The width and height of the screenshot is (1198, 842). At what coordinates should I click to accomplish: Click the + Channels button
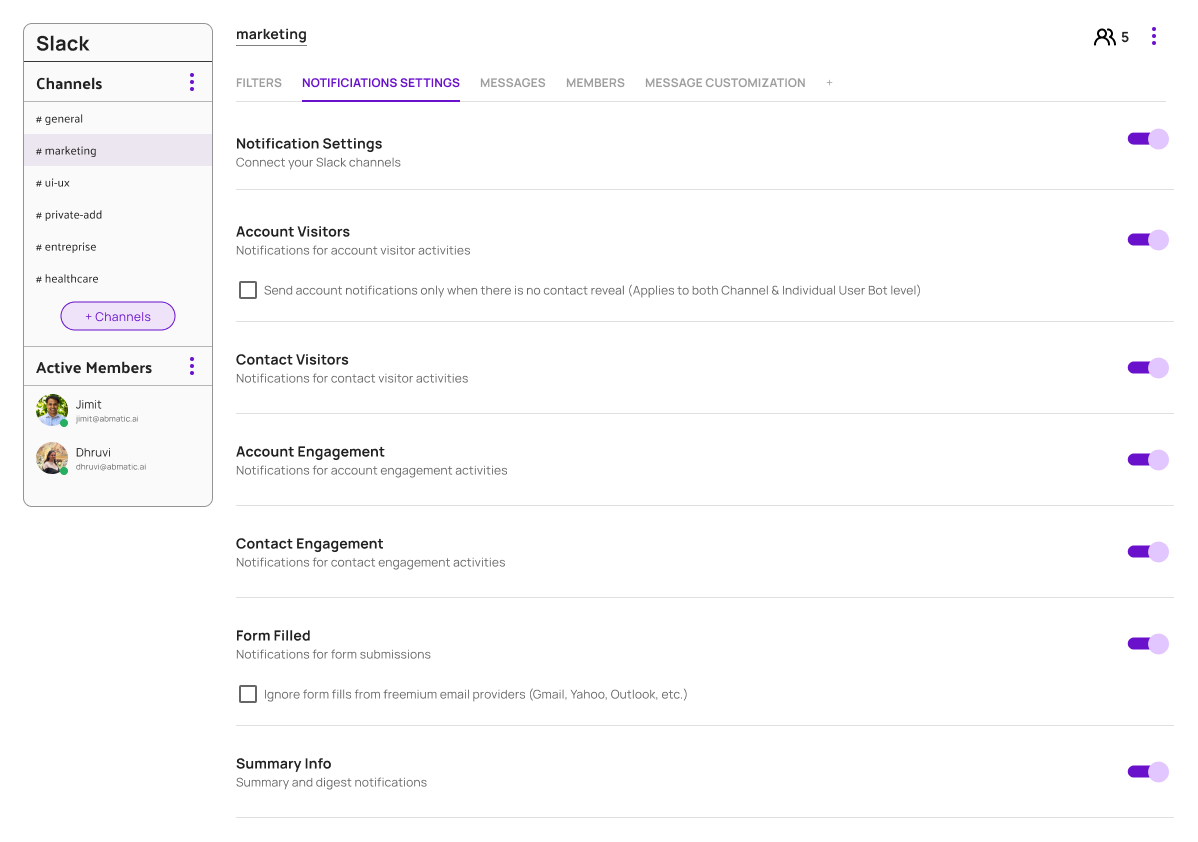click(x=118, y=316)
